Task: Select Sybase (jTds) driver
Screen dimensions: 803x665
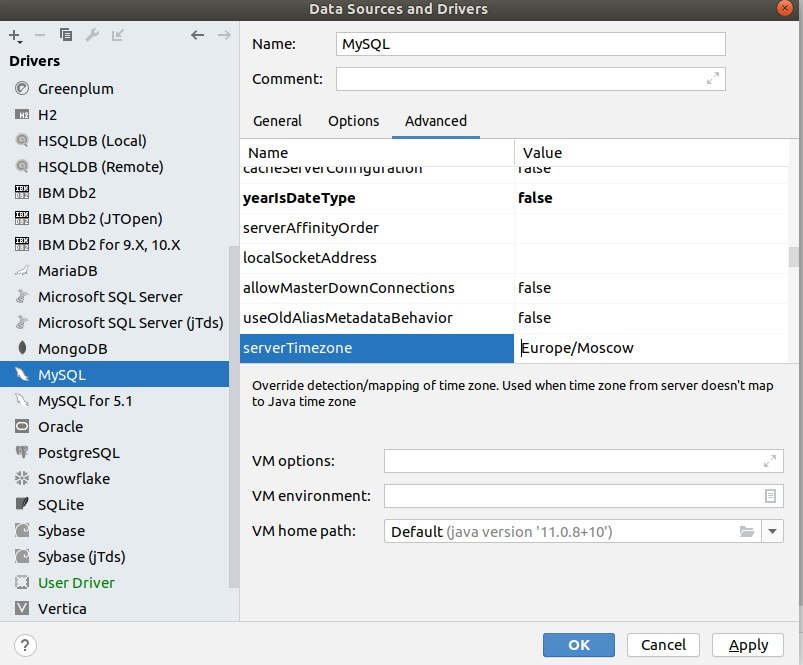Action: pyautogui.click(x=115, y=557)
